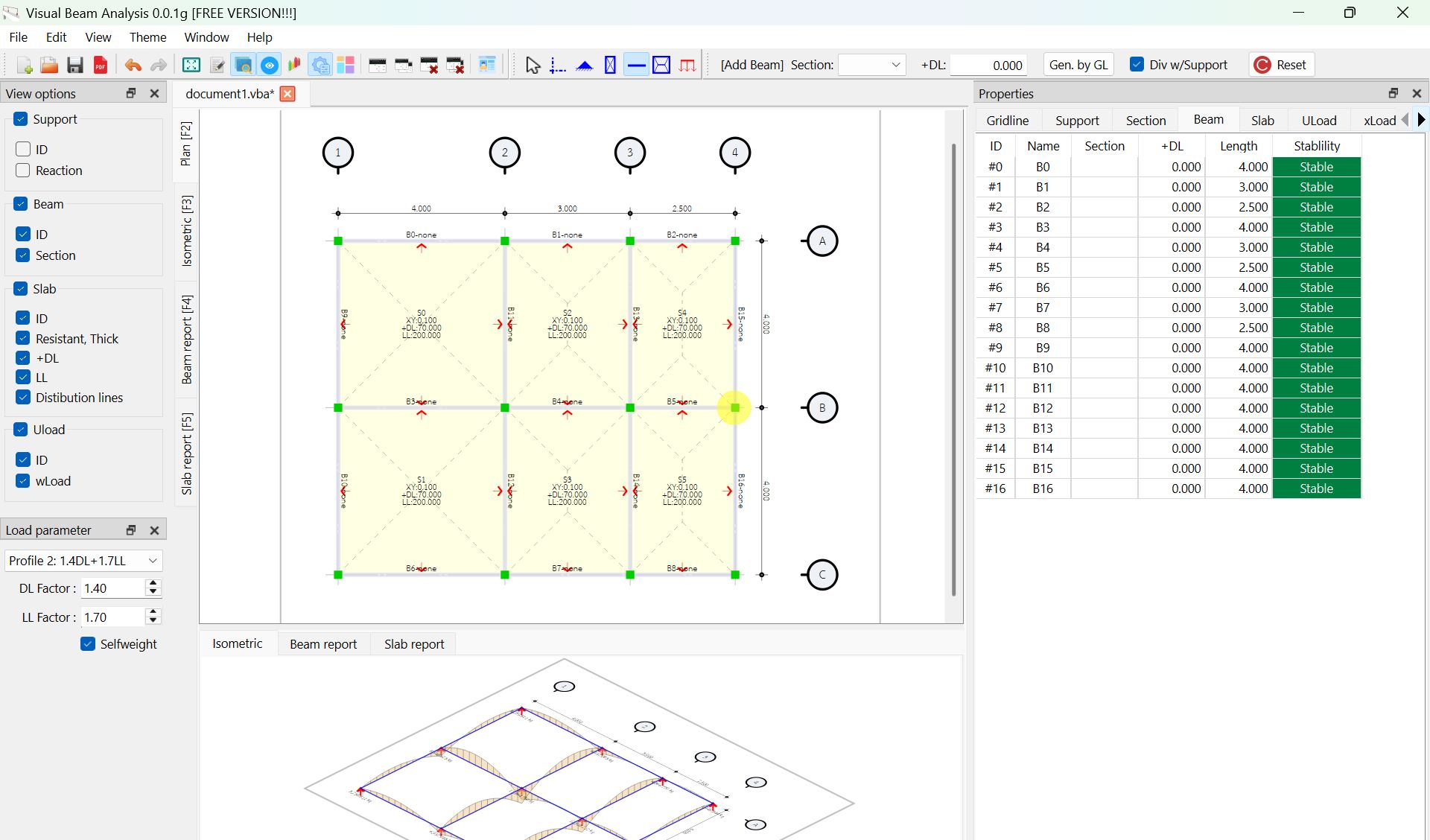1430x840 pixels.
Task: Click the Gen. by GL button
Action: [1078, 65]
